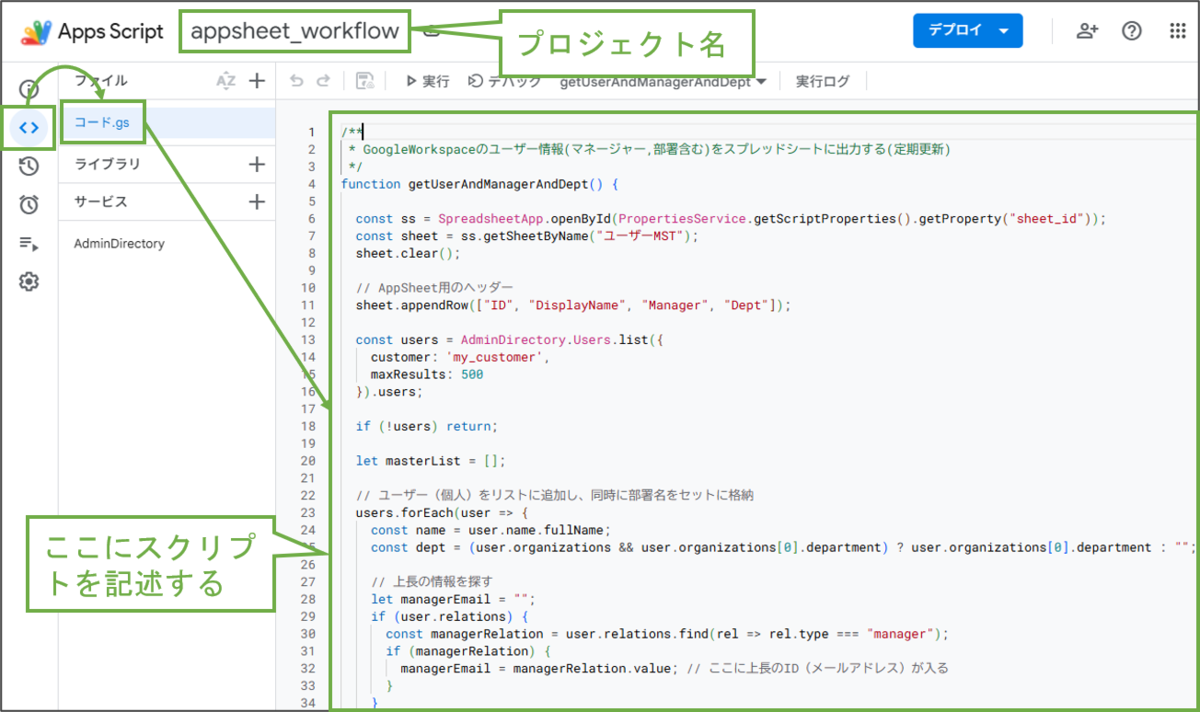
Task: Open the Google apps grid
Action: (x=1178, y=31)
